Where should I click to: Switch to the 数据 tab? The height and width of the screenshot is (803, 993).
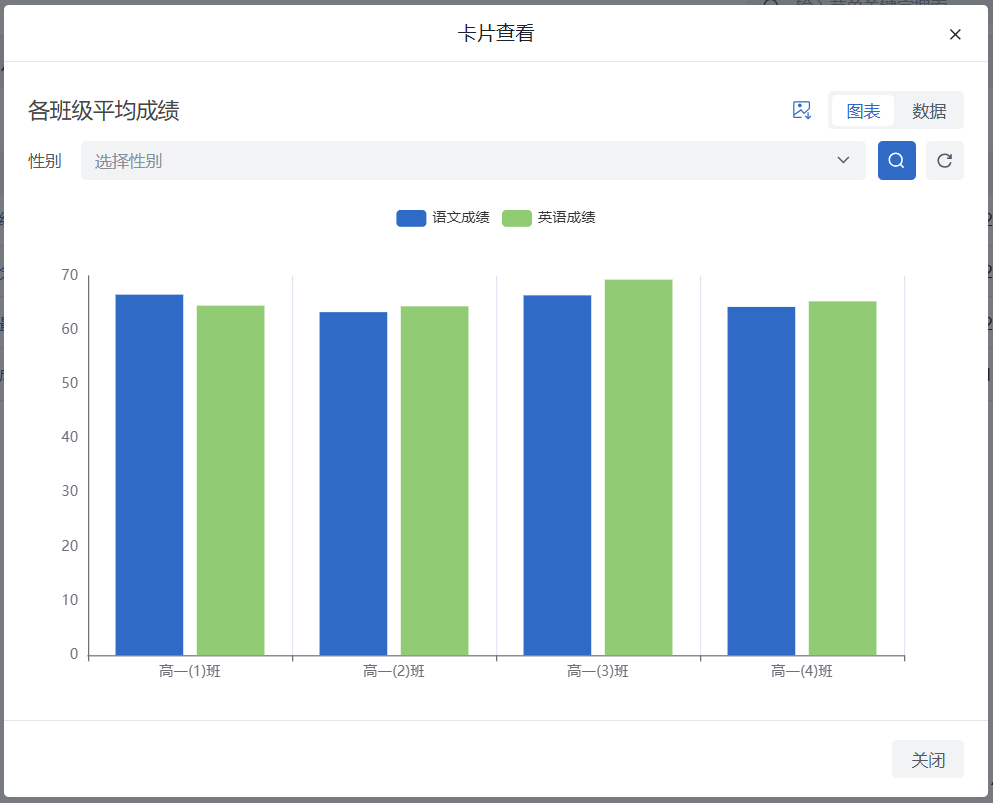929,111
